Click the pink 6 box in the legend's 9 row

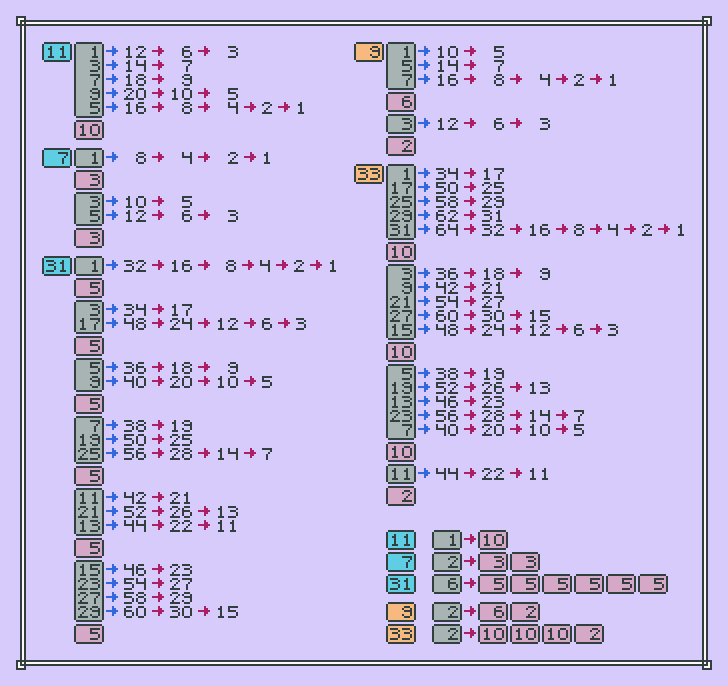[493, 612]
